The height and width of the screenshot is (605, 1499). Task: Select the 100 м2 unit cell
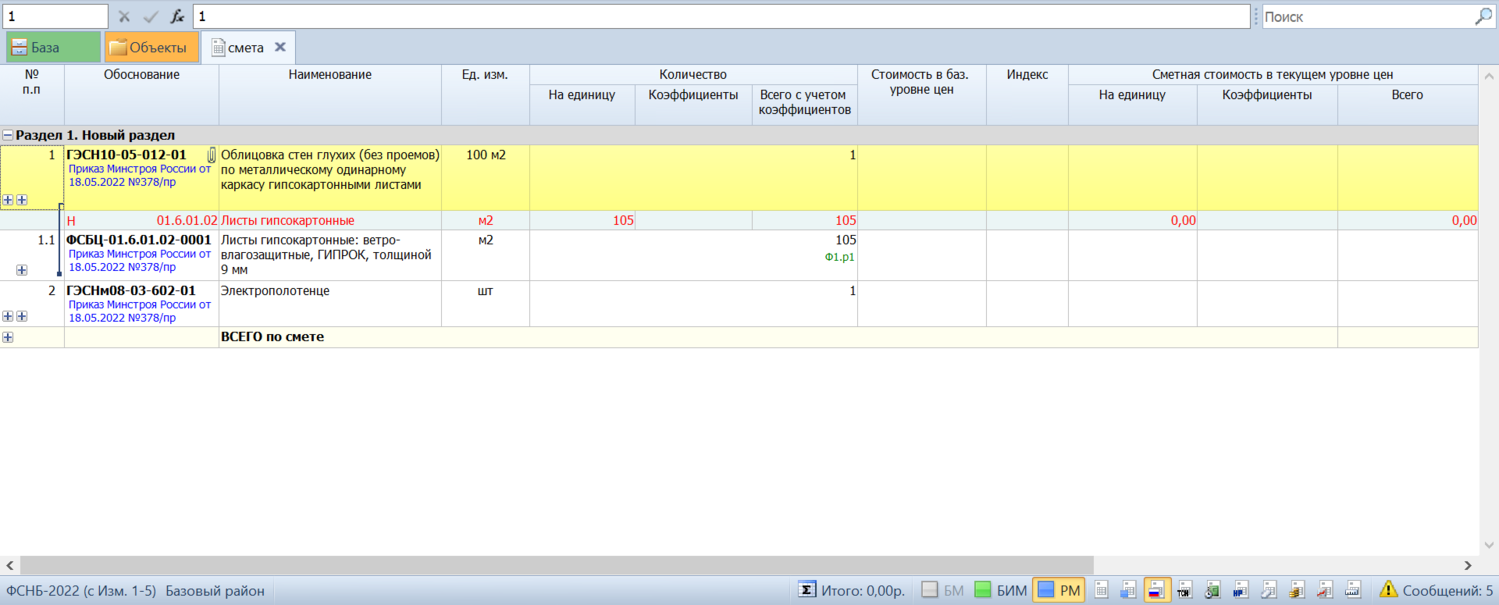click(485, 177)
